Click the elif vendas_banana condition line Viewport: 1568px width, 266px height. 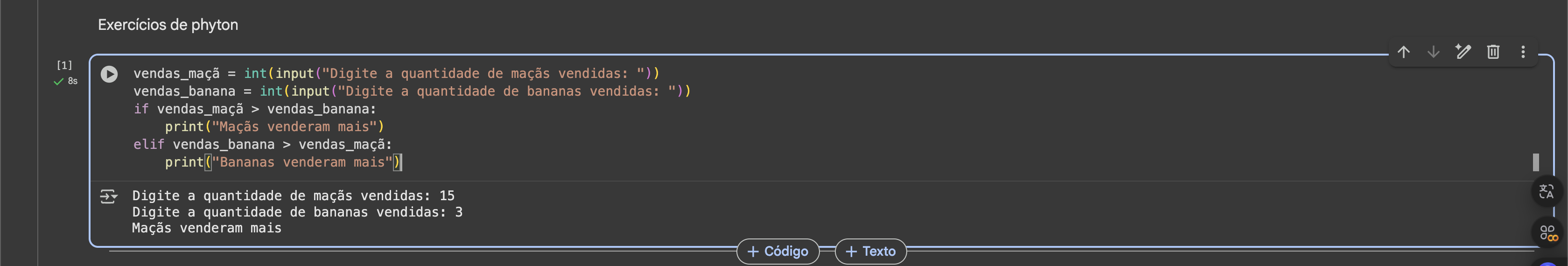262,144
